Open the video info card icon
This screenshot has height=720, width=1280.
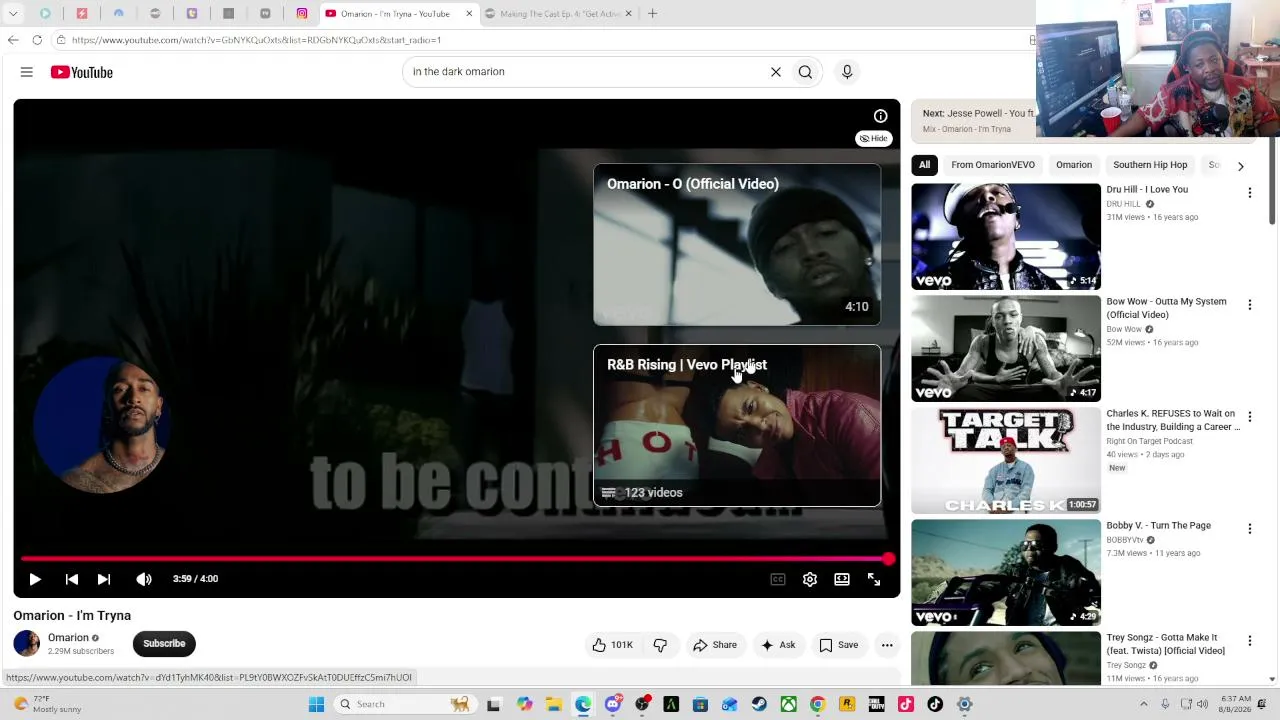pyautogui.click(x=880, y=116)
